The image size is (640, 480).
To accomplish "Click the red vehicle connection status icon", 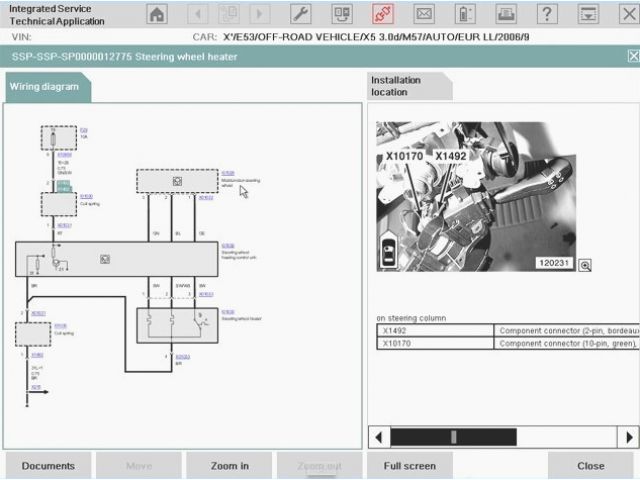I will (x=381, y=14).
